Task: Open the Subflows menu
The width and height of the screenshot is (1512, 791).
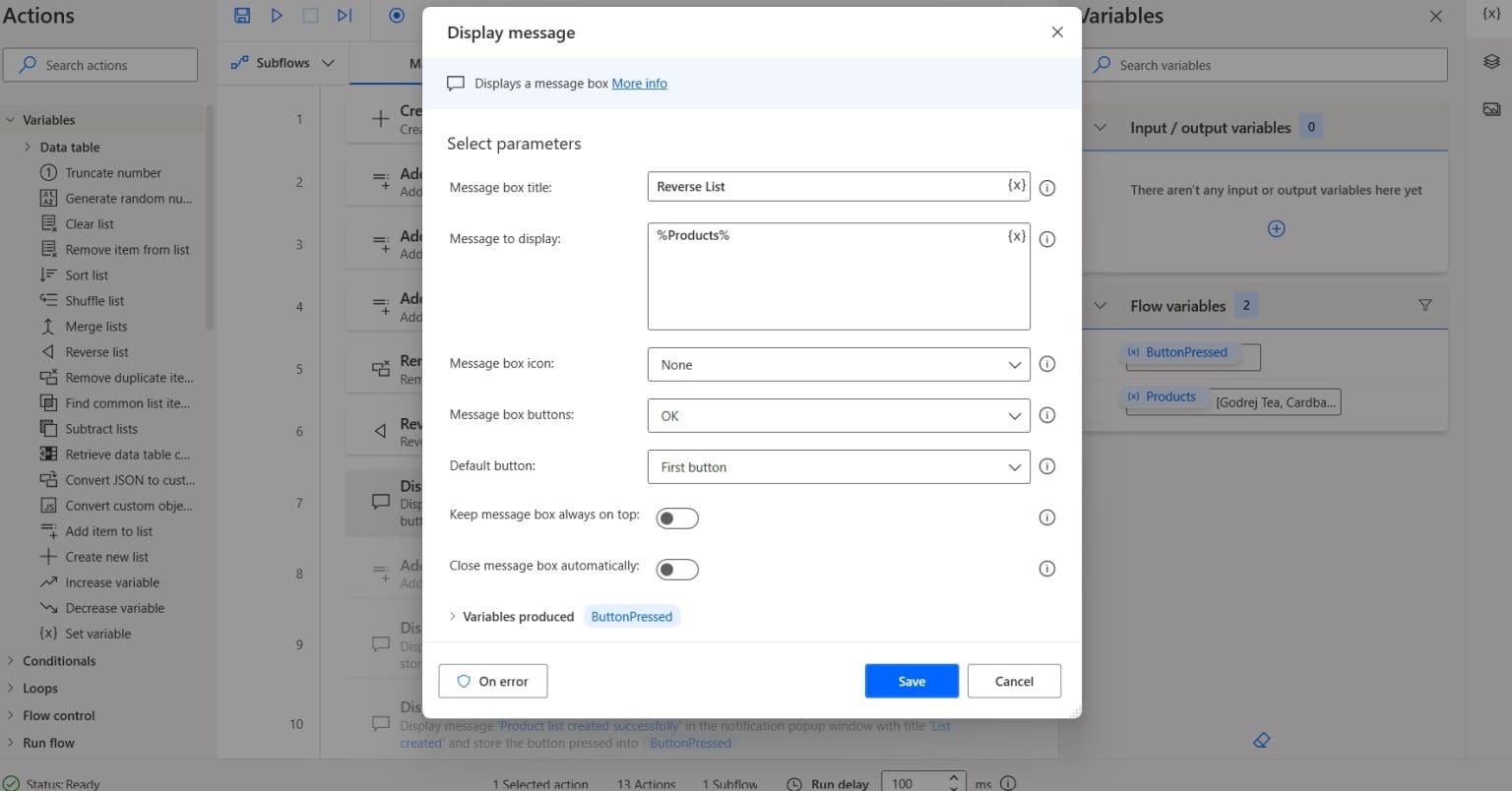Action: [282, 62]
